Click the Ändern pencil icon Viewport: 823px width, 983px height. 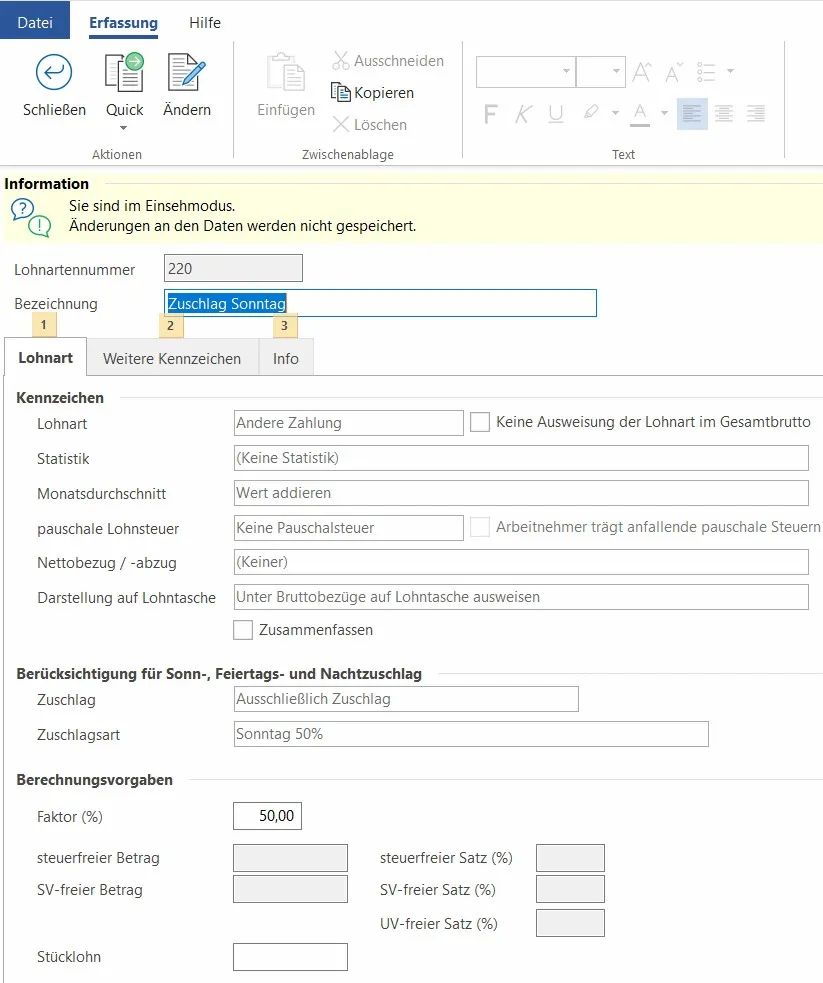tap(186, 73)
